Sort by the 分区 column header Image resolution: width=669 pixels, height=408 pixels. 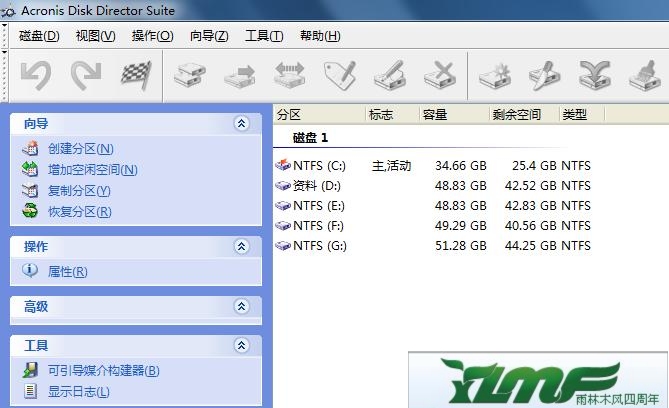pos(319,114)
